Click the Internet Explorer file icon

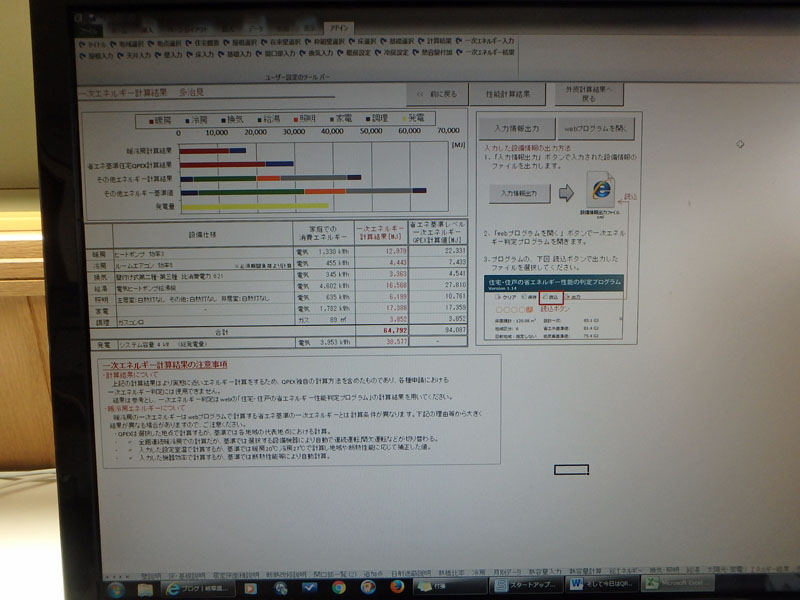(600, 190)
